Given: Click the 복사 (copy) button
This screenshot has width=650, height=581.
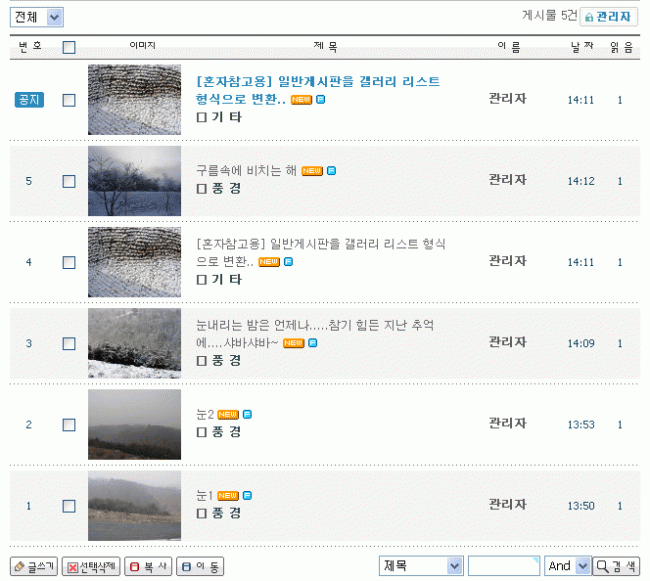Looking at the screenshot, I should 147,566.
